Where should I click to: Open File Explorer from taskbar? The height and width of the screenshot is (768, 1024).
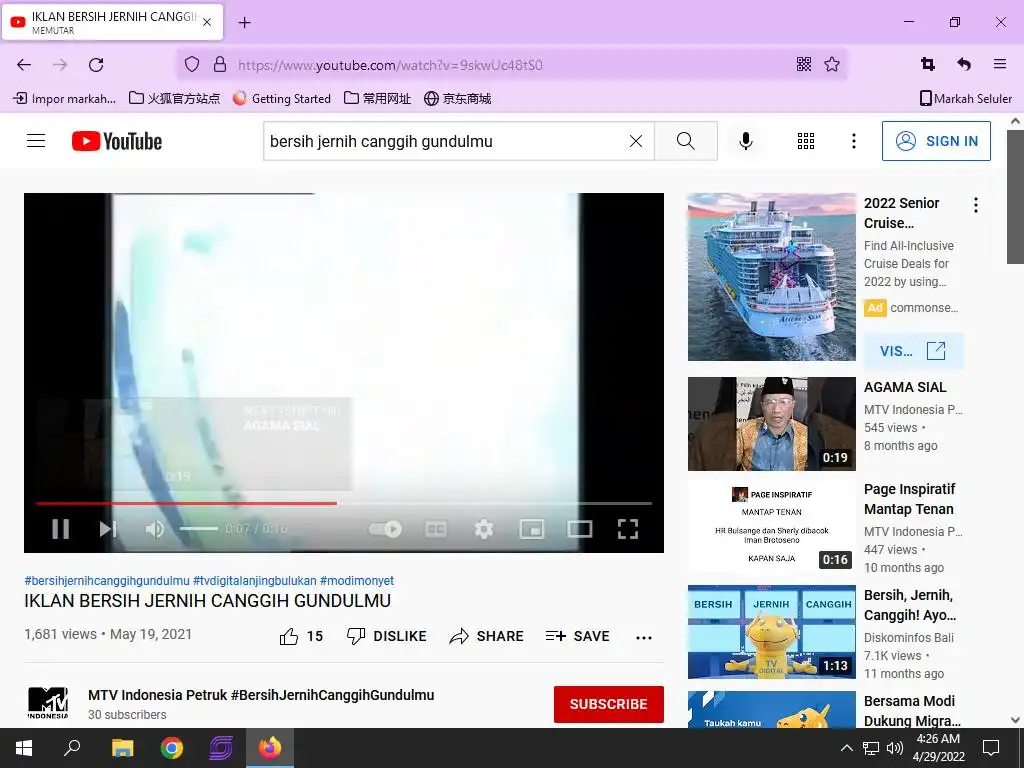[122, 748]
